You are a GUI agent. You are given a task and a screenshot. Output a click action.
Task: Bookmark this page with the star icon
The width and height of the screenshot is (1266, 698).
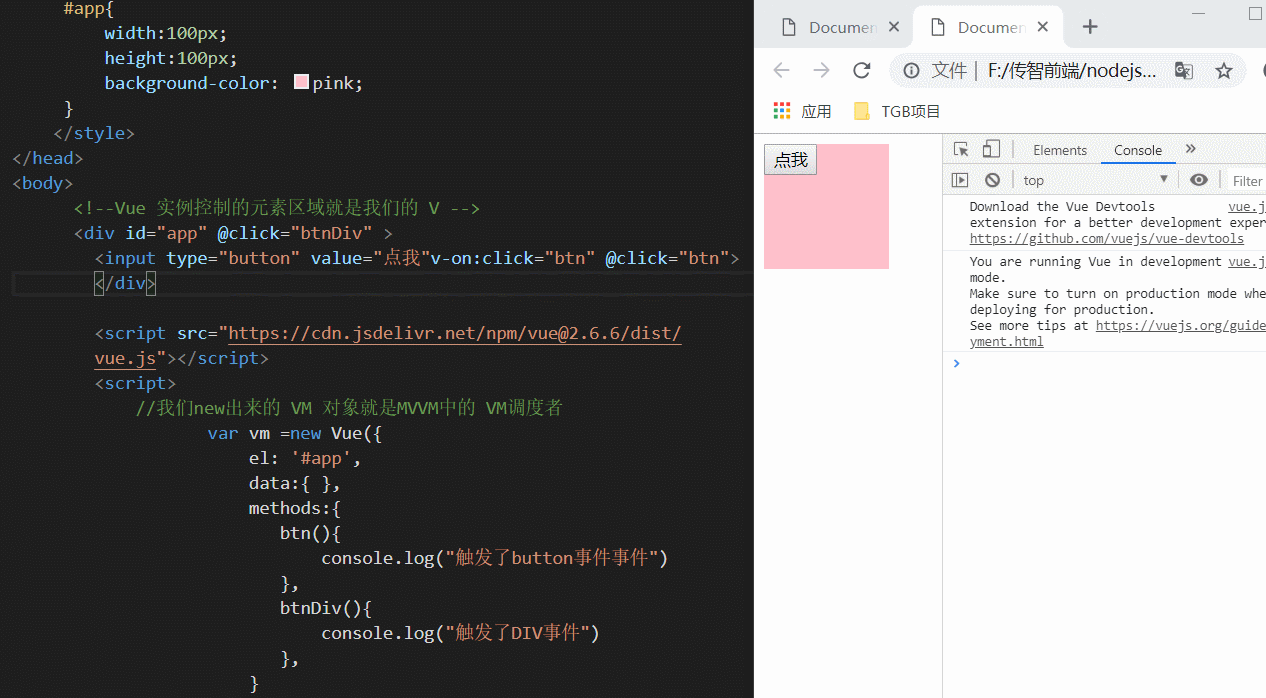click(x=1224, y=70)
